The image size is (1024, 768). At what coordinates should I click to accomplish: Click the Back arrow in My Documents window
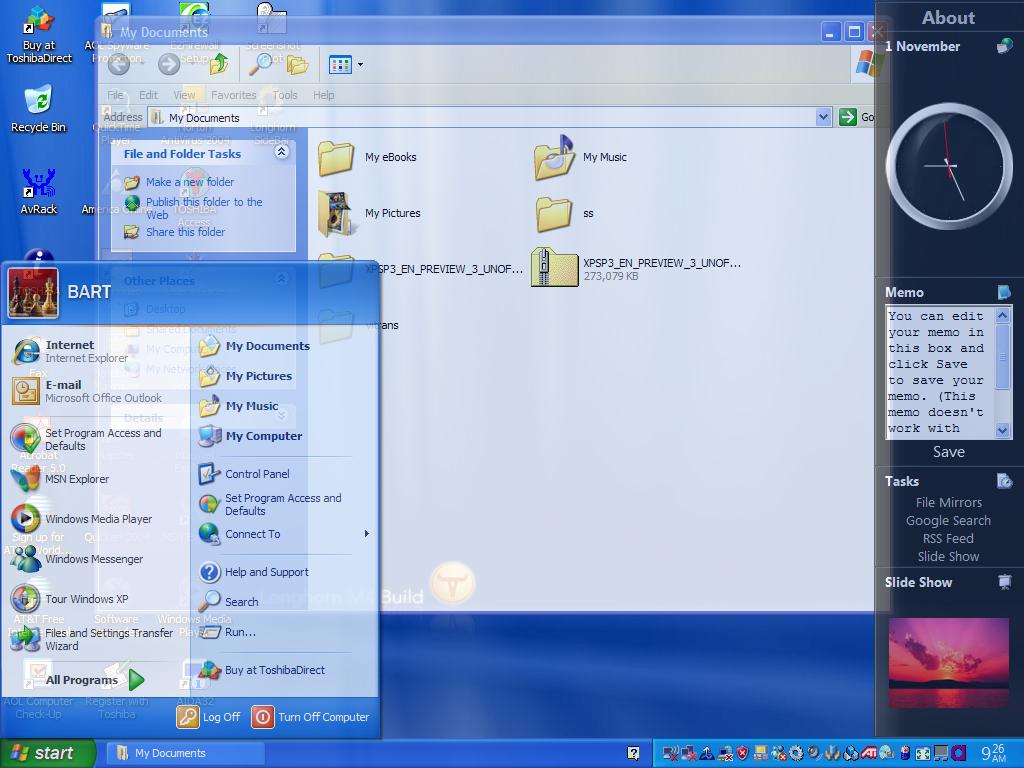pos(119,64)
